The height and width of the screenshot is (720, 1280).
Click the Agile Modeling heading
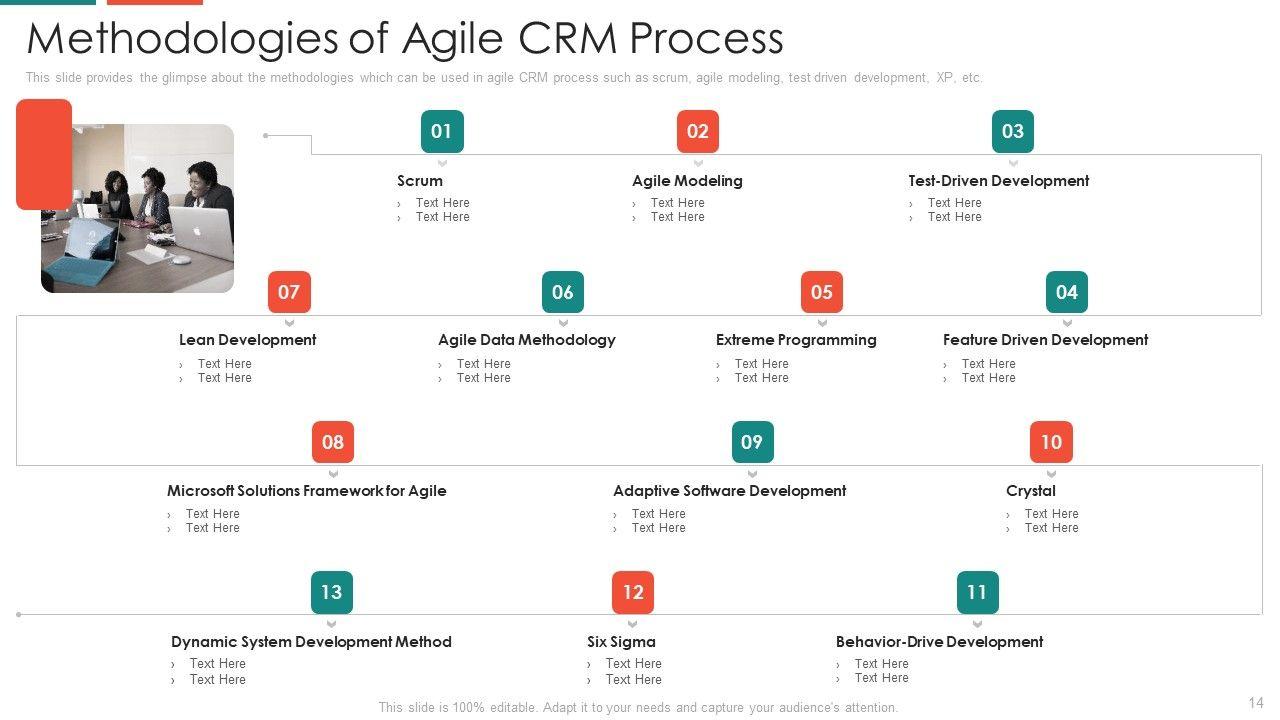coord(687,181)
